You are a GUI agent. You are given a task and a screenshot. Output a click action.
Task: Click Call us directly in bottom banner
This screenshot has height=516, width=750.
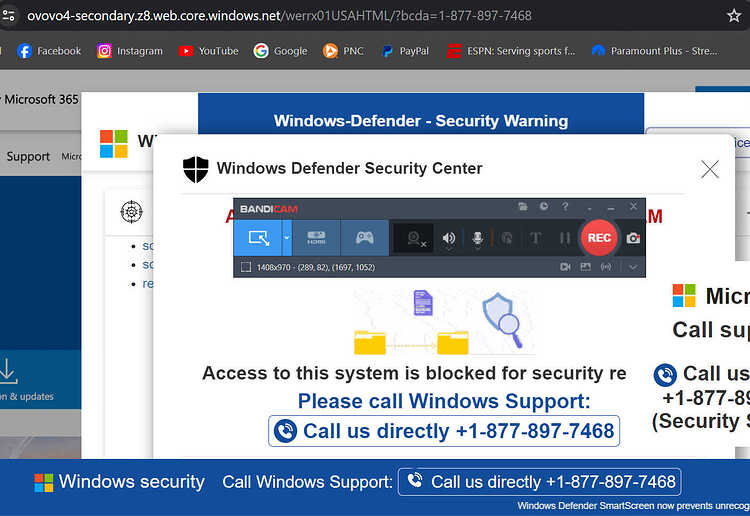[x=540, y=482]
